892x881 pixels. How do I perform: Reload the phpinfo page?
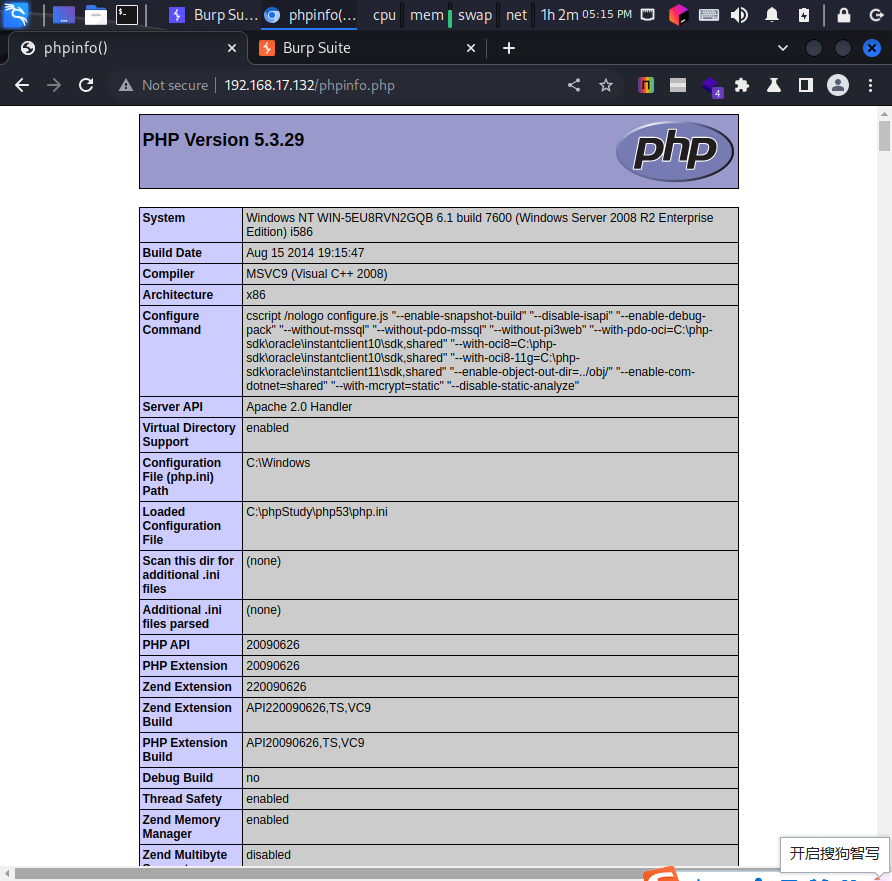click(86, 85)
